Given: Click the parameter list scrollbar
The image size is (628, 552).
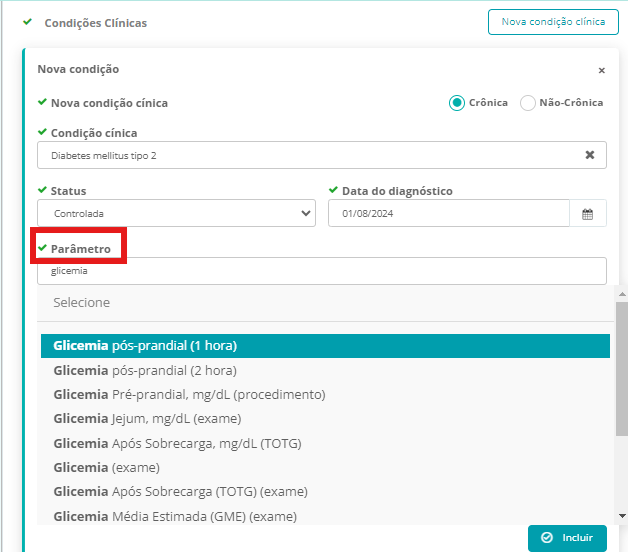Looking at the screenshot, I should pyautogui.click(x=621, y=370).
